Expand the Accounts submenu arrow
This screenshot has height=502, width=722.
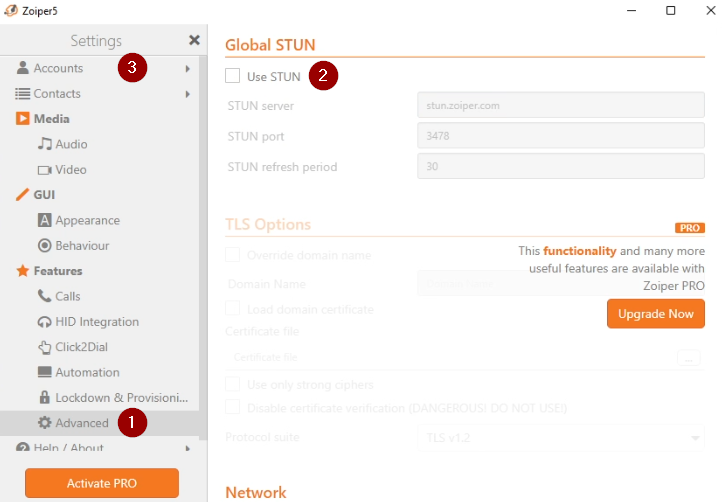(x=187, y=69)
